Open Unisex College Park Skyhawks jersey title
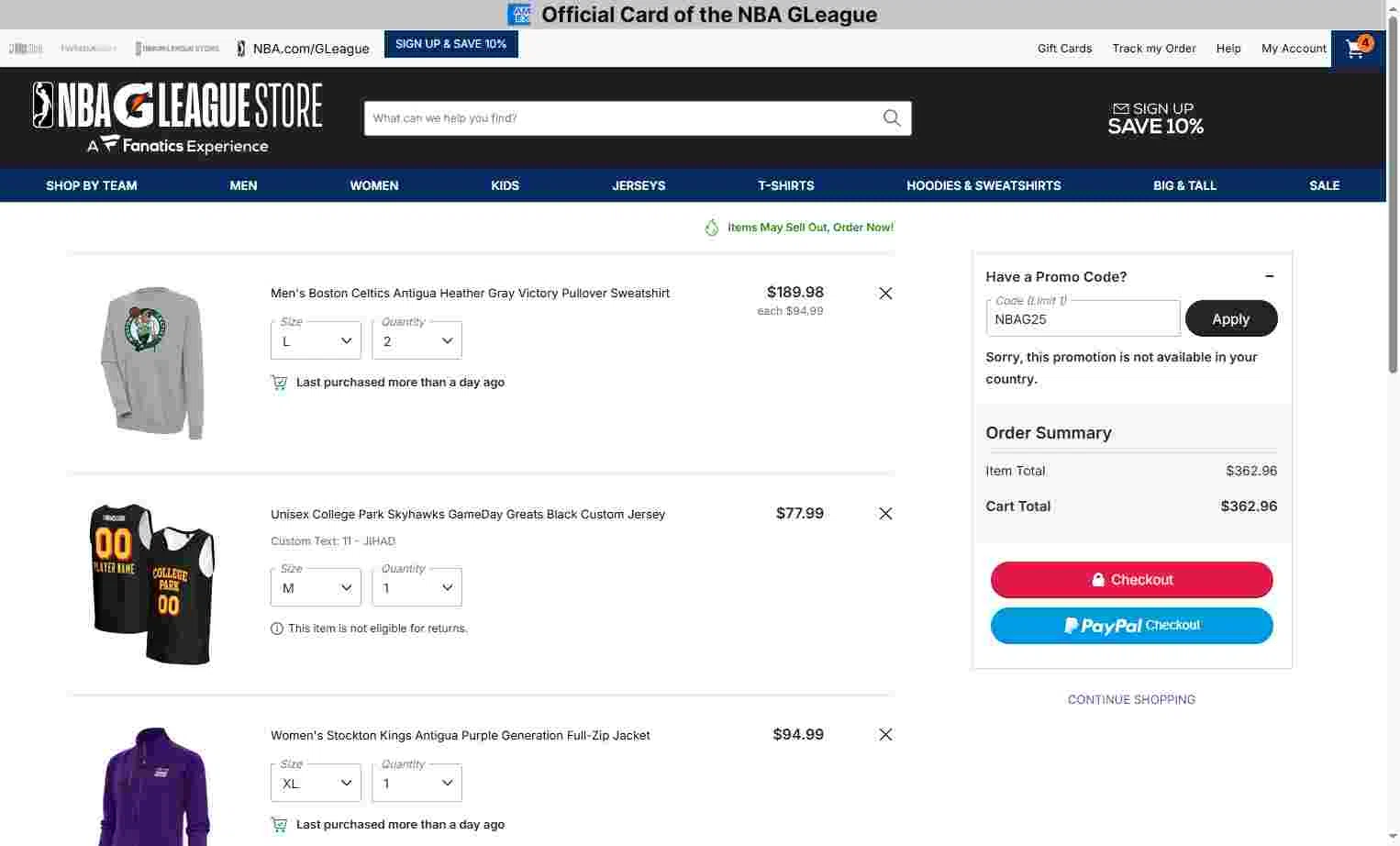The height and width of the screenshot is (846, 1400). tap(468, 515)
